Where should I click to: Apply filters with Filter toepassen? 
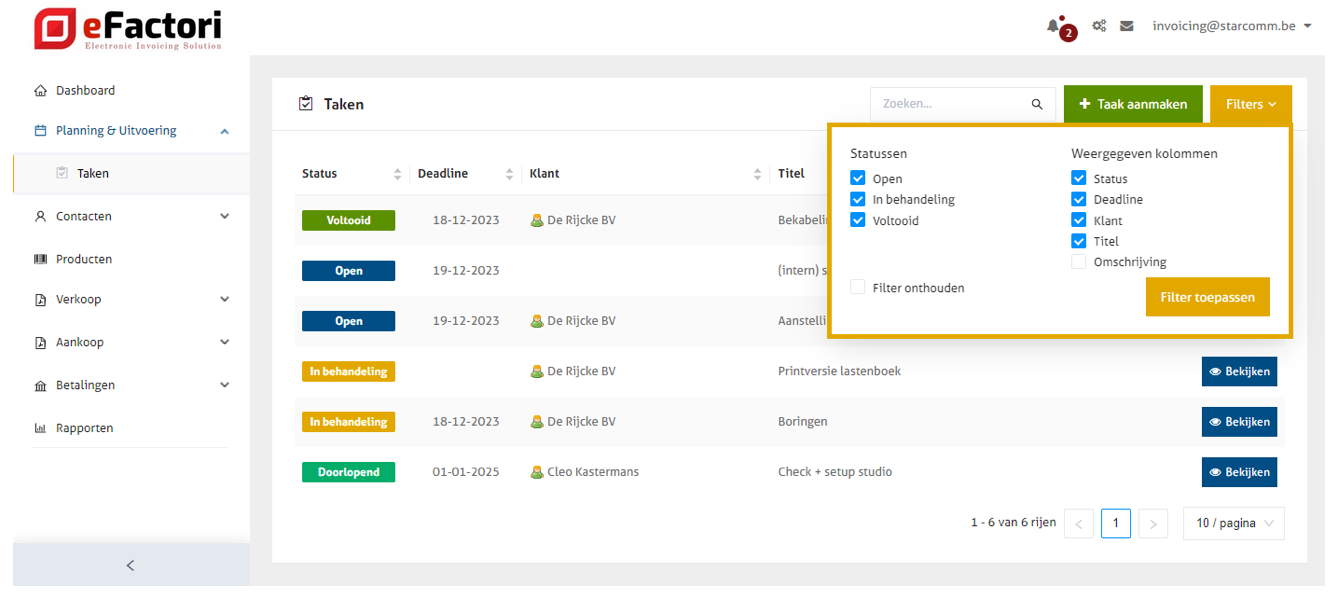(x=1207, y=297)
